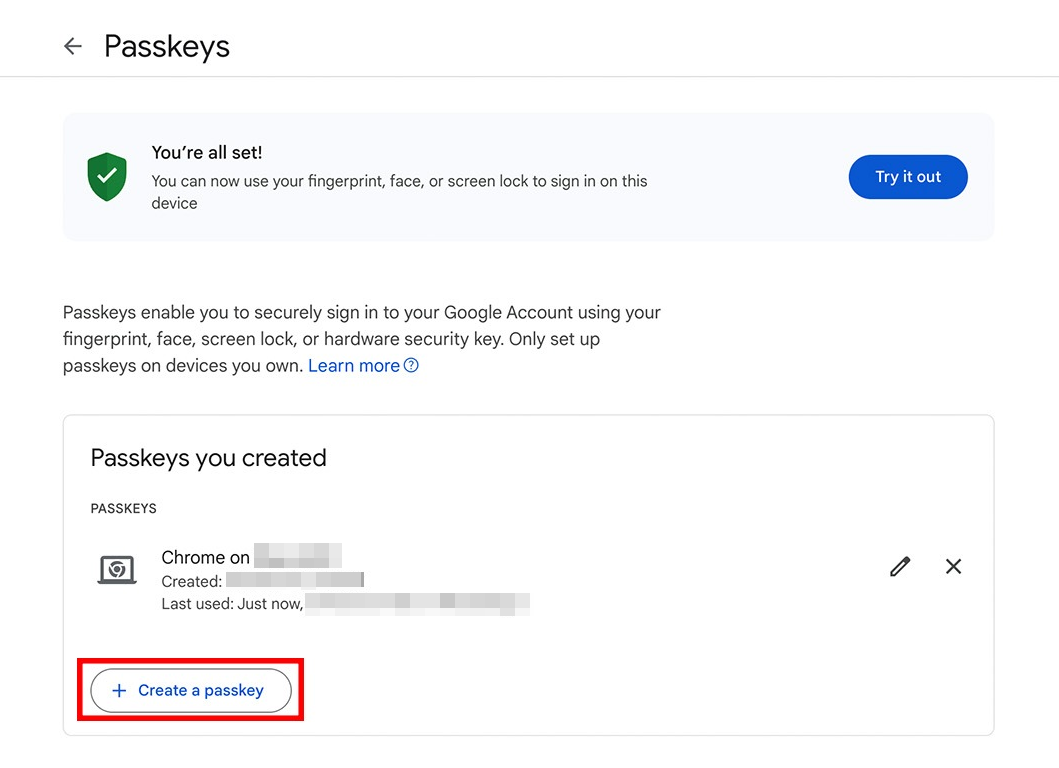1059x768 pixels.
Task: Click the Chrome laptop device icon
Action: (x=117, y=569)
